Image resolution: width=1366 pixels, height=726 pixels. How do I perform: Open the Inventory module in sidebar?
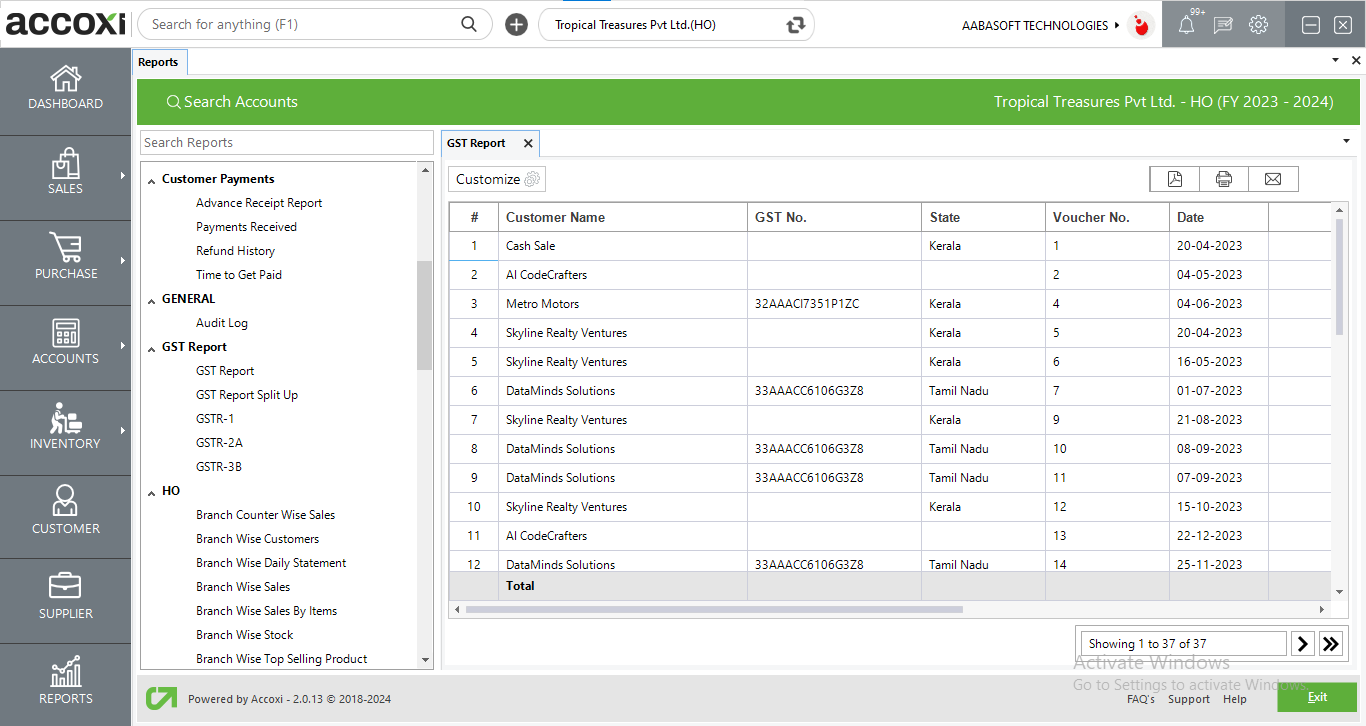[65, 428]
